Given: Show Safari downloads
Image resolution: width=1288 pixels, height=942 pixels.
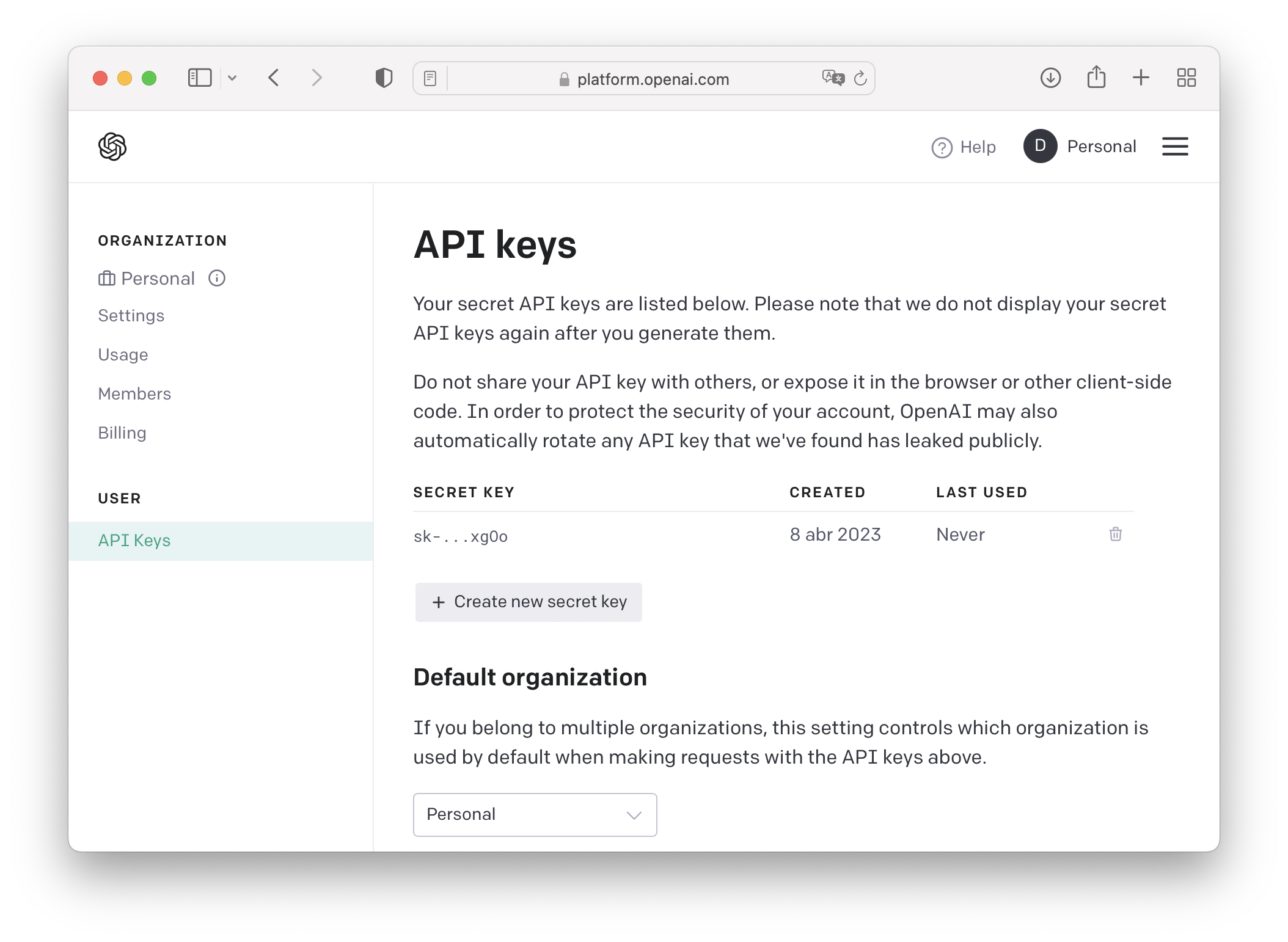Looking at the screenshot, I should pos(1050,78).
